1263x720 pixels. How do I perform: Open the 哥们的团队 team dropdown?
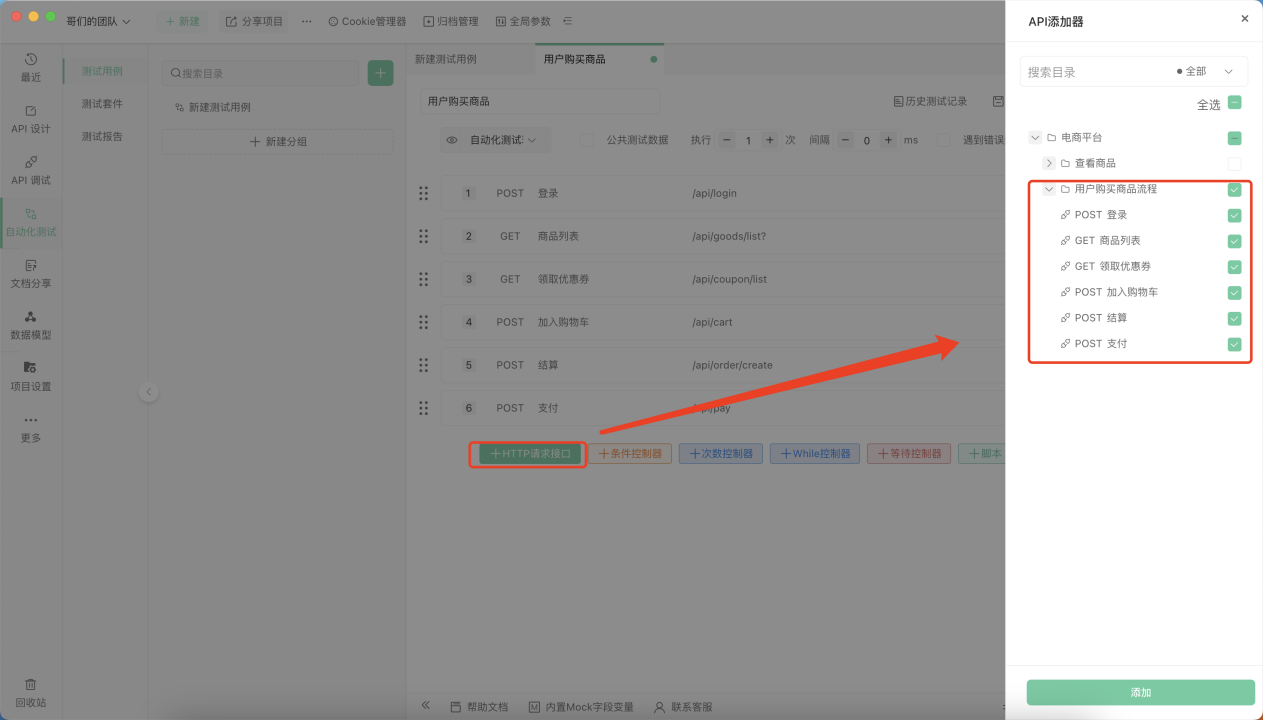pyautogui.click(x=98, y=21)
